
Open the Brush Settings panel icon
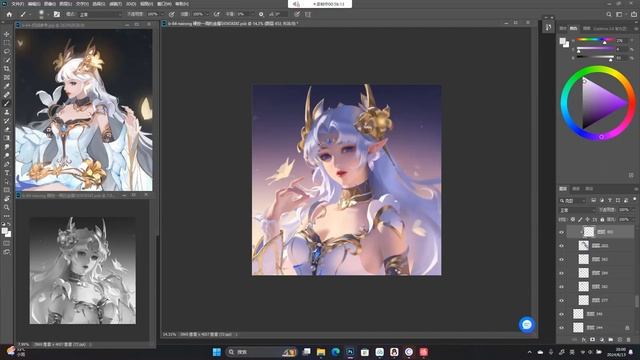coord(57,14)
